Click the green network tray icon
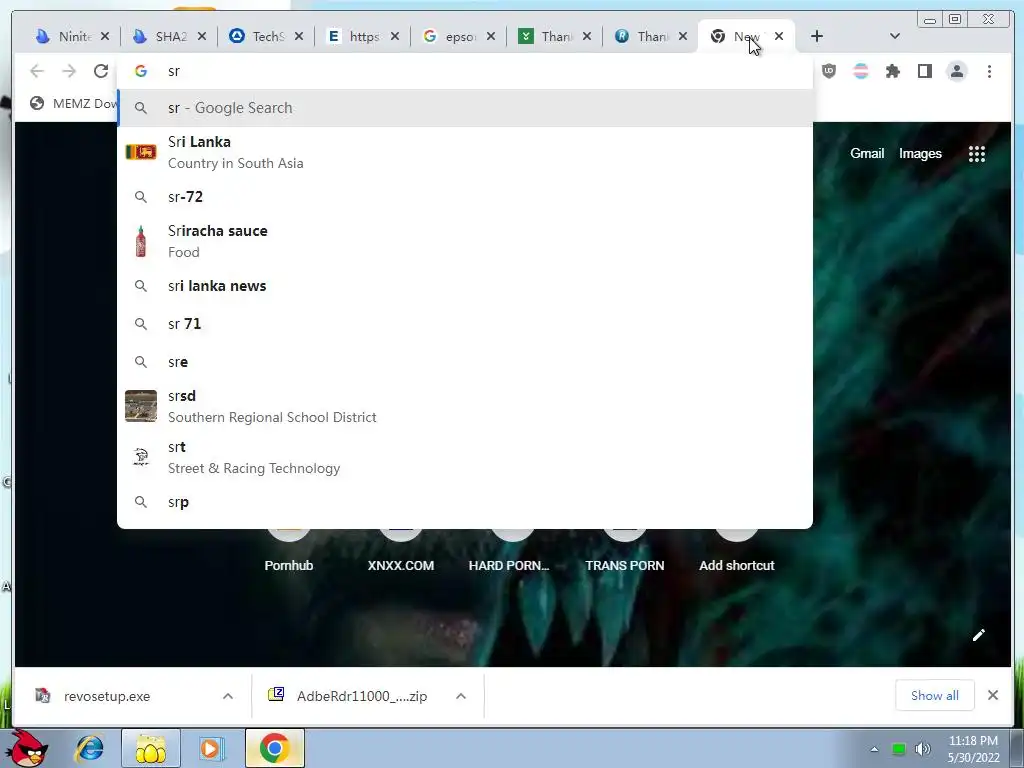 [899, 749]
